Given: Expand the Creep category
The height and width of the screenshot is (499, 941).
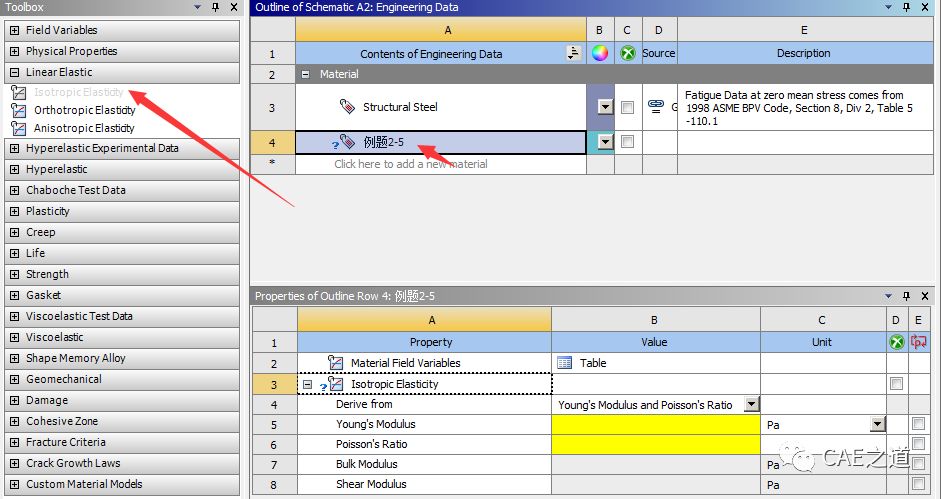Looking at the screenshot, I should click(14, 232).
